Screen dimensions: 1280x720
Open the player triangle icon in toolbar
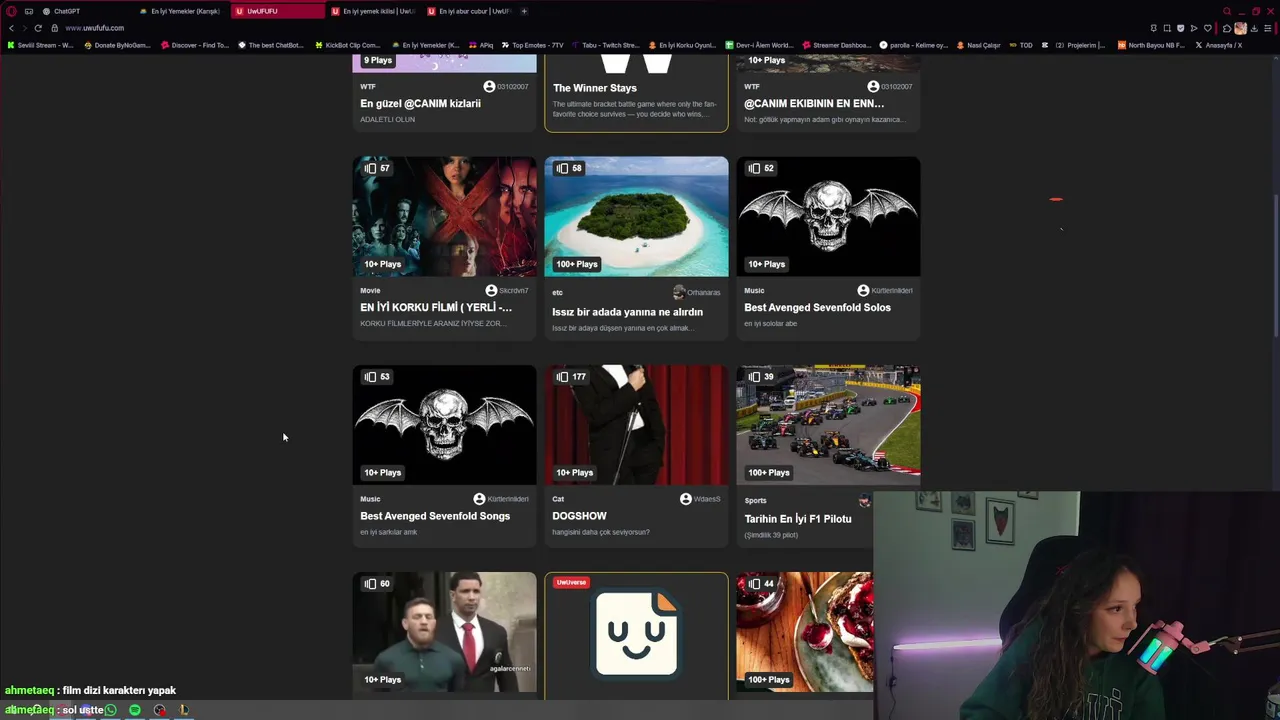(1194, 28)
